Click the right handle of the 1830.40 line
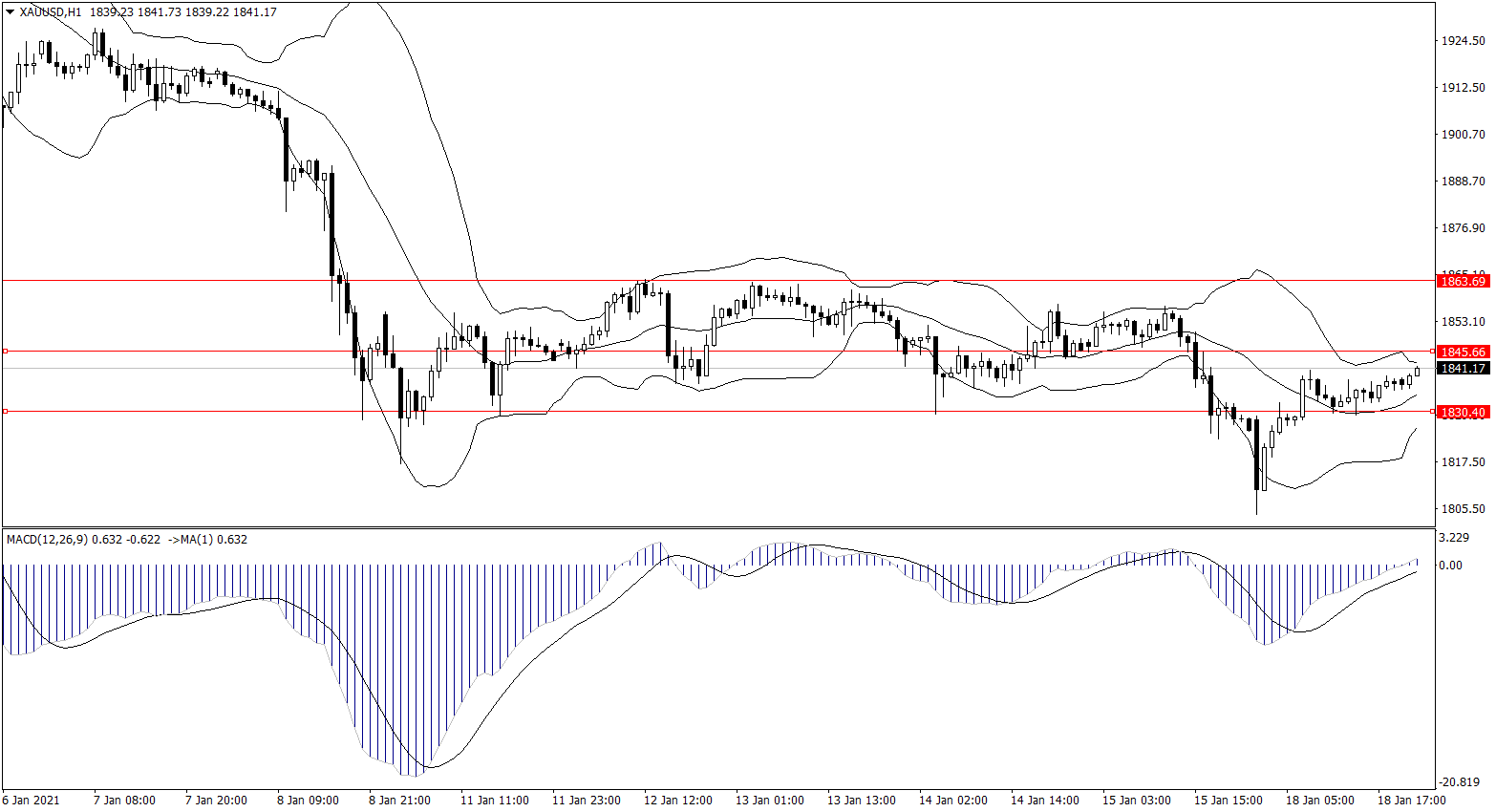Viewport: 1496px width, 812px height. [1431, 412]
